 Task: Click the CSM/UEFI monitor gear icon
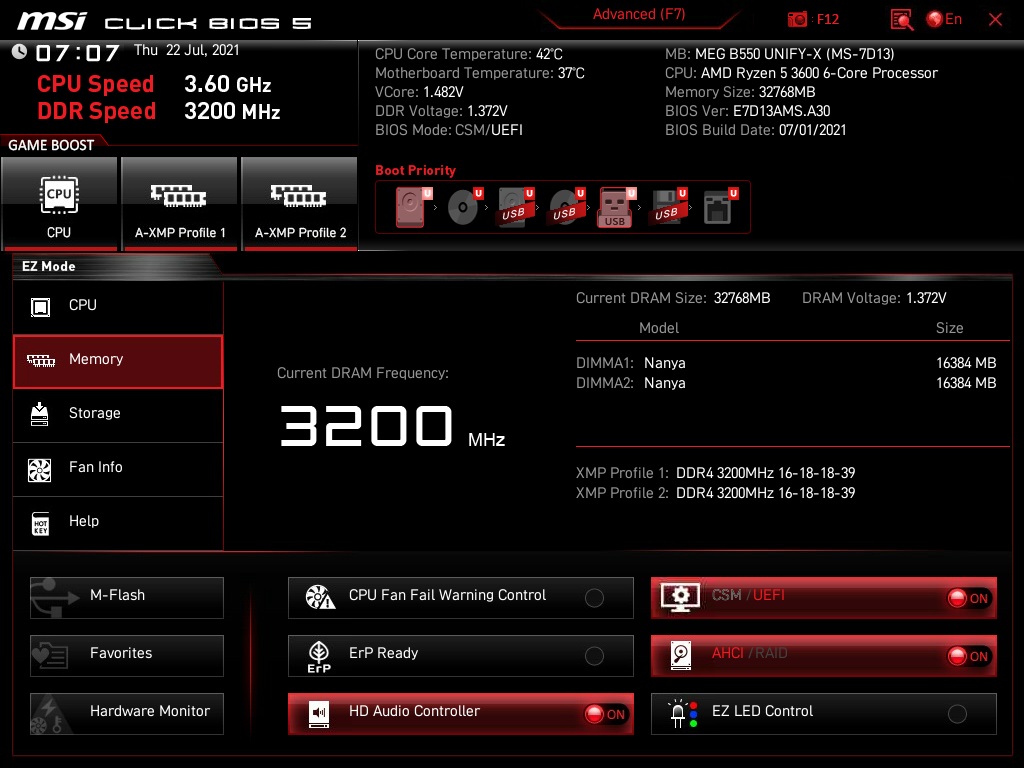(680, 598)
